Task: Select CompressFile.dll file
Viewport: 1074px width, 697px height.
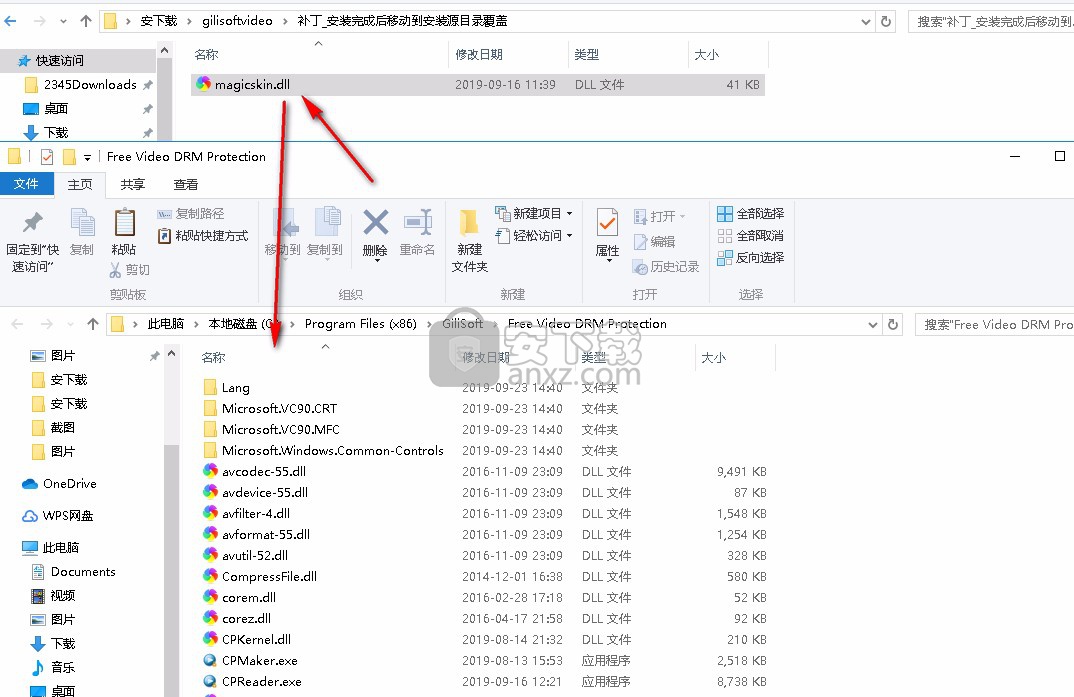Action: point(269,576)
